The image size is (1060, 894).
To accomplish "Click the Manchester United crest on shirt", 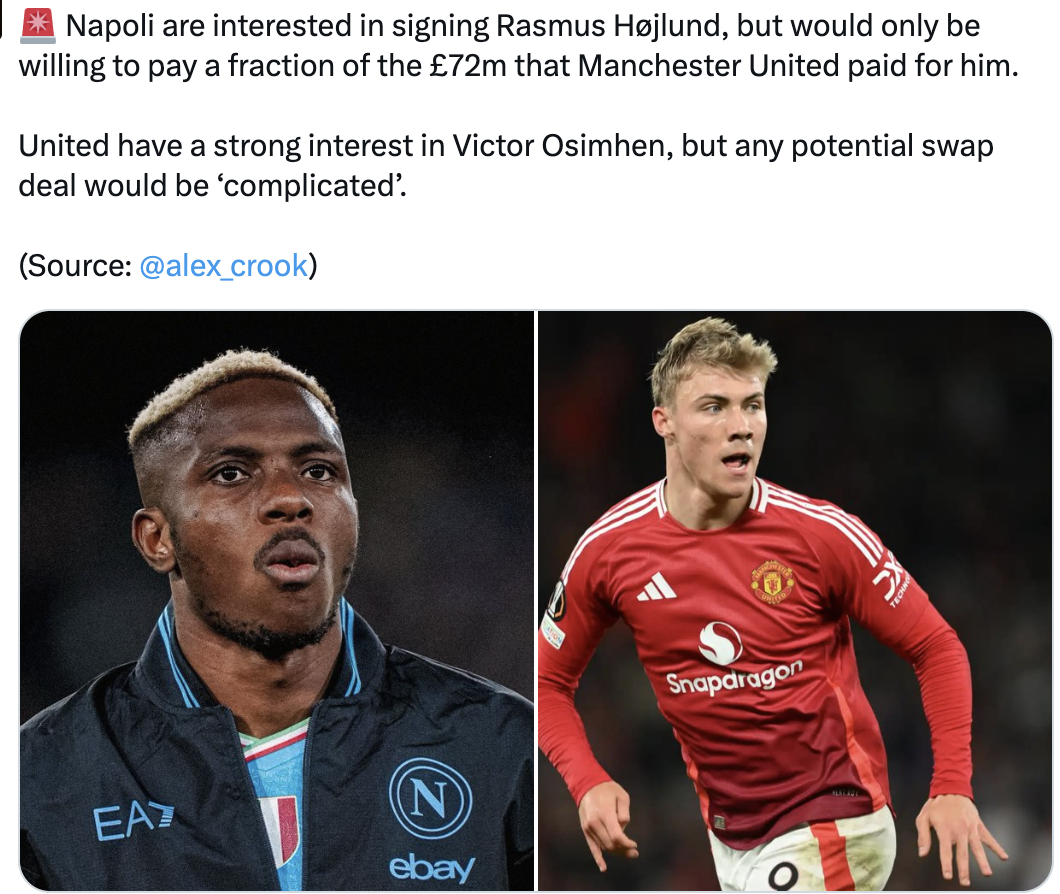I will pyautogui.click(x=772, y=583).
